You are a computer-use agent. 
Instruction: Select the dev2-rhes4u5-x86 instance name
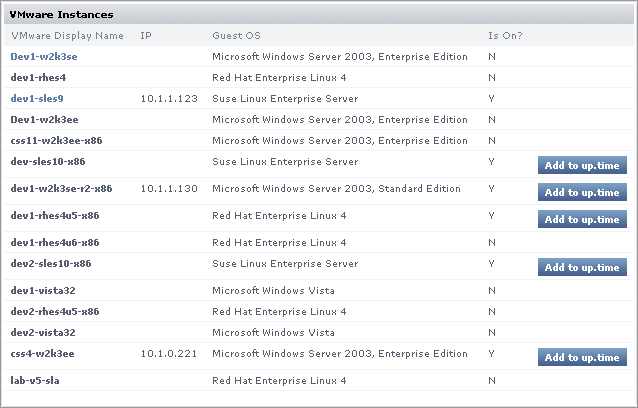tap(55, 311)
